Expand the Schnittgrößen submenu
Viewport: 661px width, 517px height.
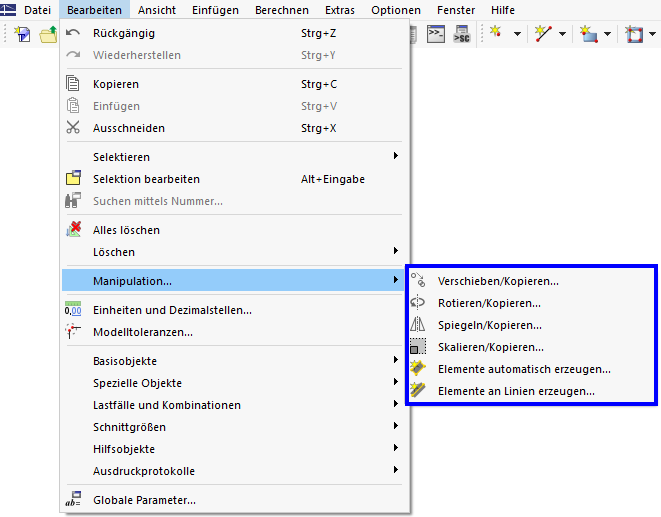233,427
